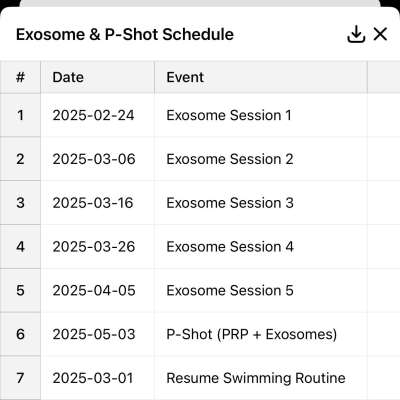Click the Exosome Session 3 cell
This screenshot has width=400, height=400.
coord(261,203)
